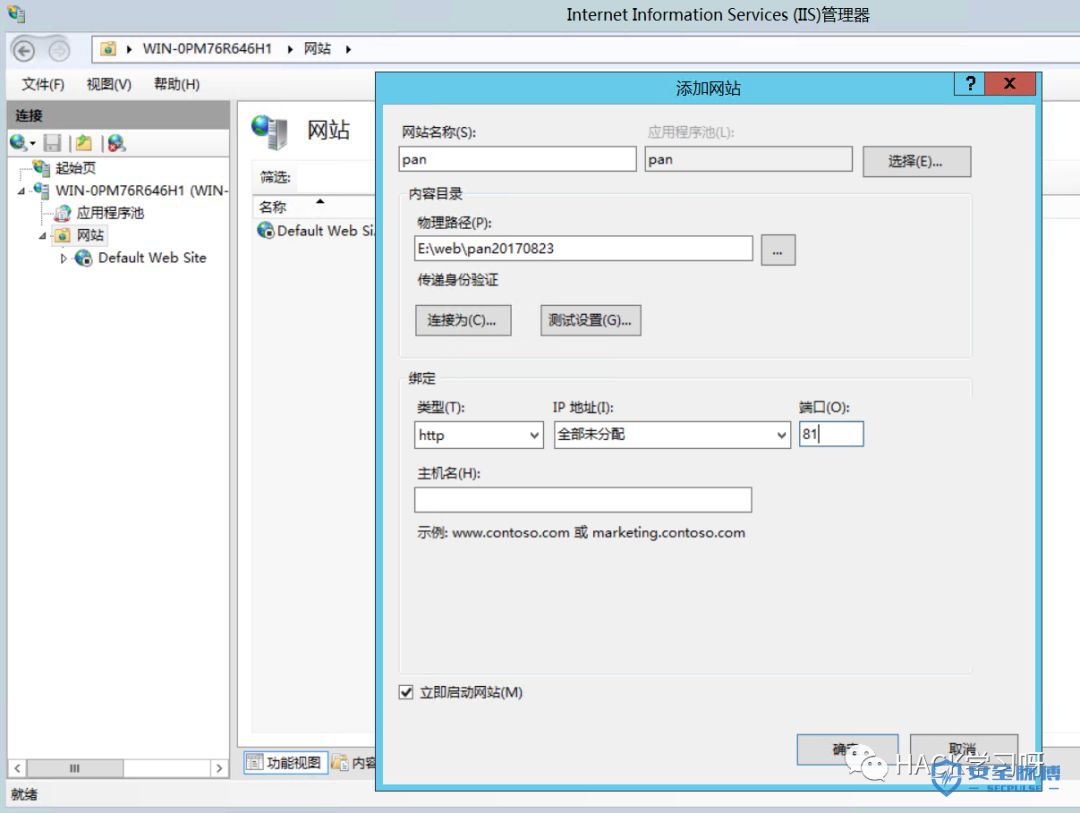Select 起始页 in the connections tree

coord(75,168)
